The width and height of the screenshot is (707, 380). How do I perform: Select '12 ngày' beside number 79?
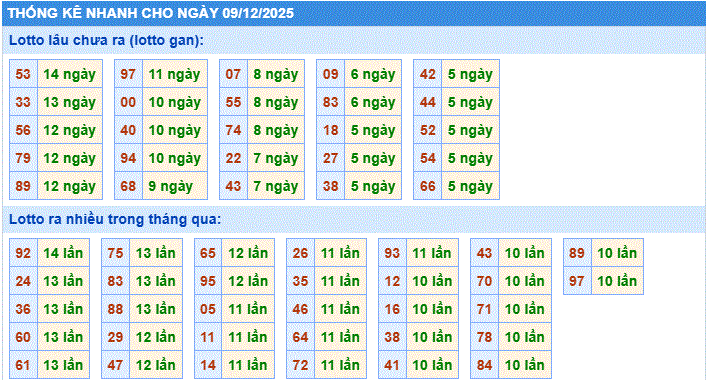click(x=70, y=158)
